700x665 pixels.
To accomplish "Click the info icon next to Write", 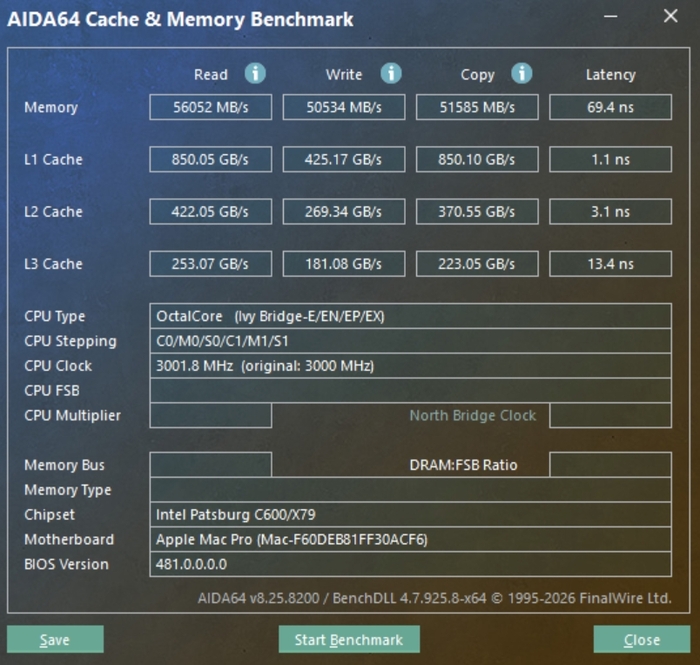I will tap(390, 74).
